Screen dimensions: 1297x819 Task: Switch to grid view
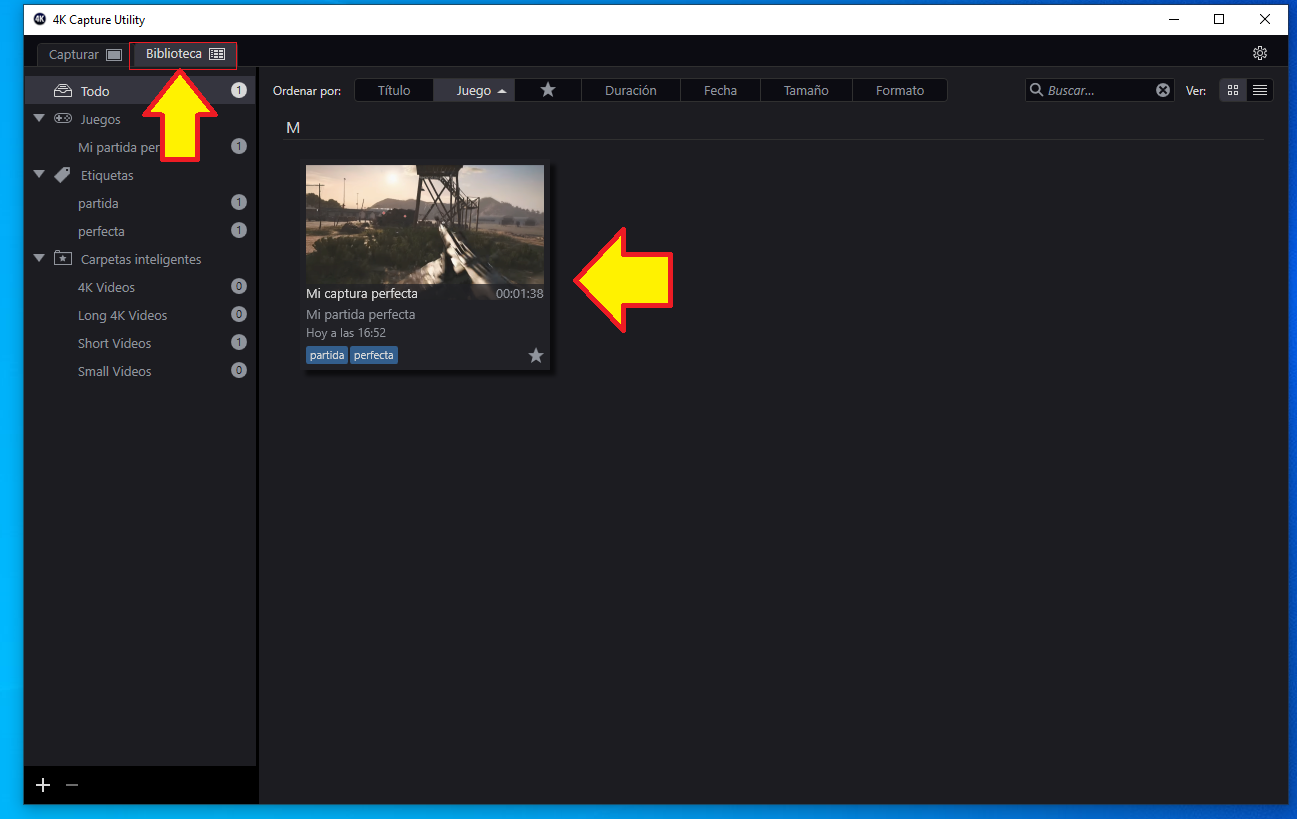(1232, 90)
